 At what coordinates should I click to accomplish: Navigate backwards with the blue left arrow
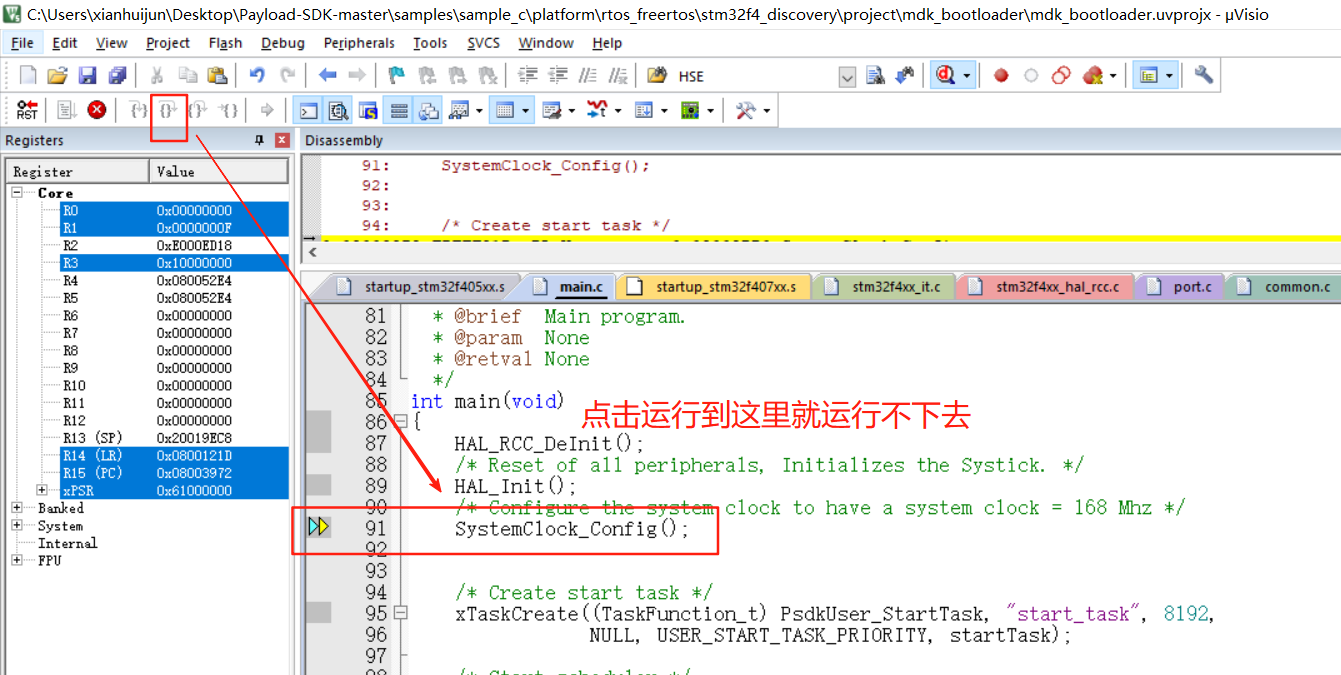click(327, 76)
